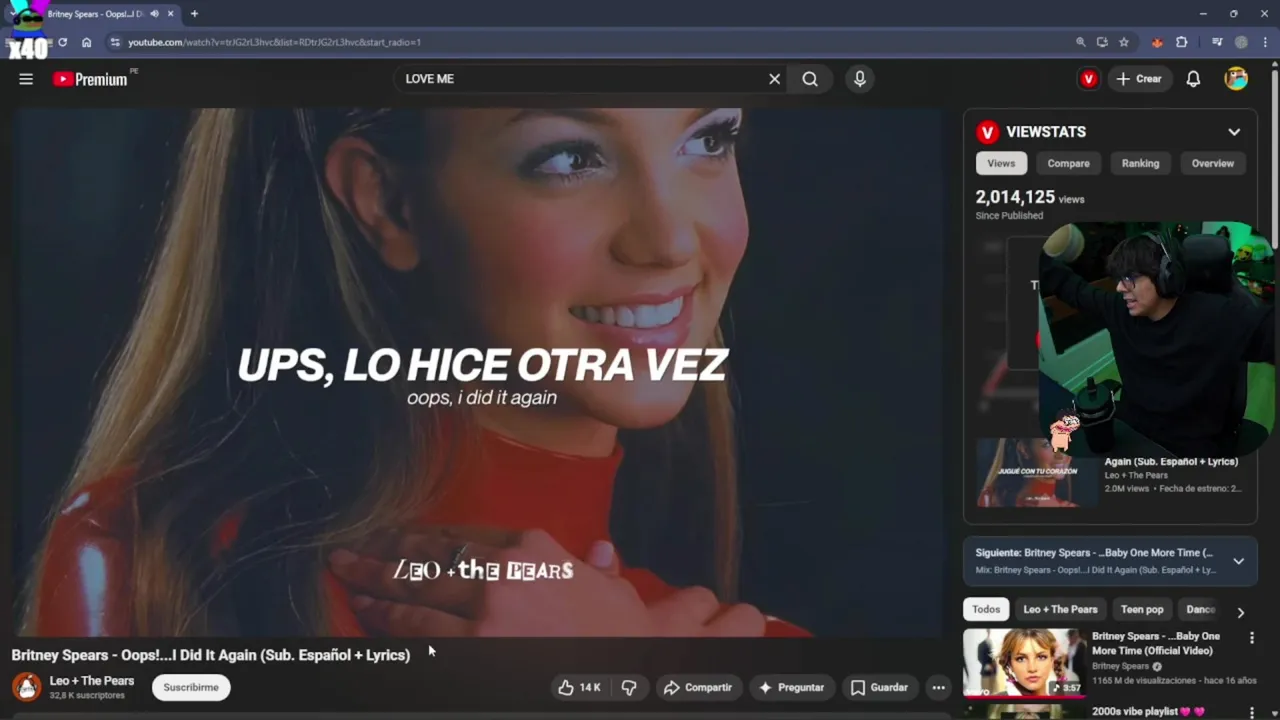Select the Todos filter chip
Viewport: 1280px width, 720px height.
click(986, 609)
